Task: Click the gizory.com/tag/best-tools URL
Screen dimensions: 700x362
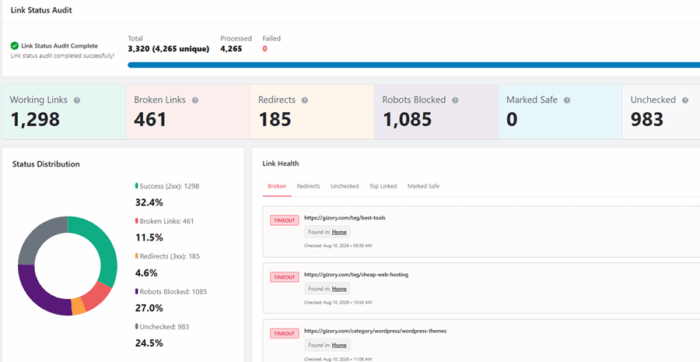Action: tap(345, 218)
